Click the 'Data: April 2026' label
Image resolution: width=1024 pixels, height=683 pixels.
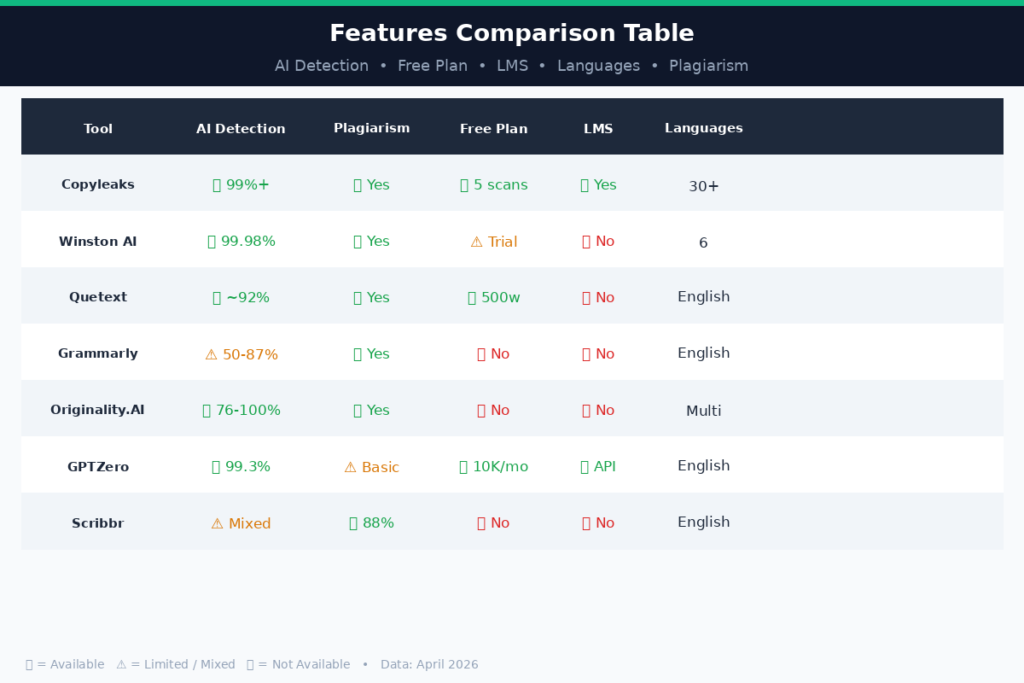click(429, 664)
